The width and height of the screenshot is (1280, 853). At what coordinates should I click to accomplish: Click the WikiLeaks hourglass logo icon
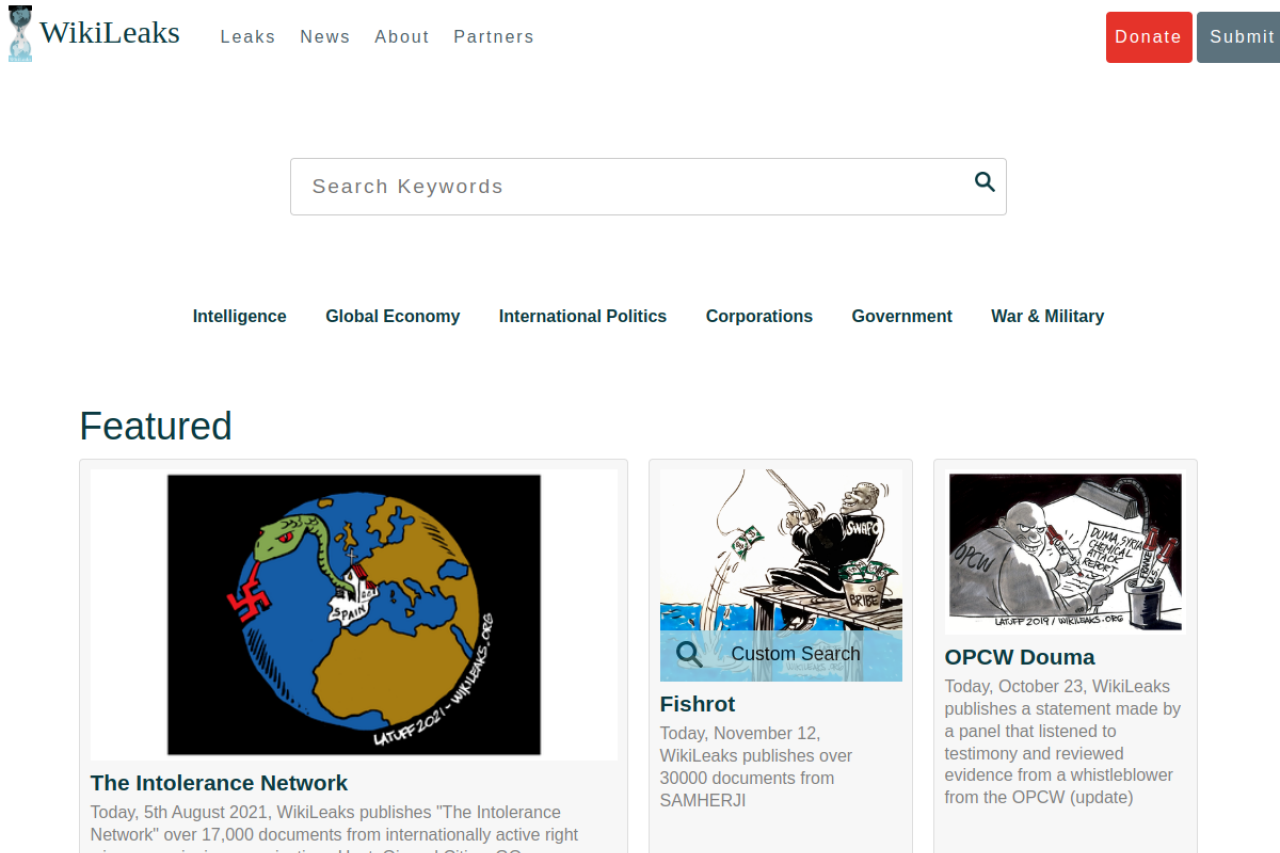(x=20, y=34)
